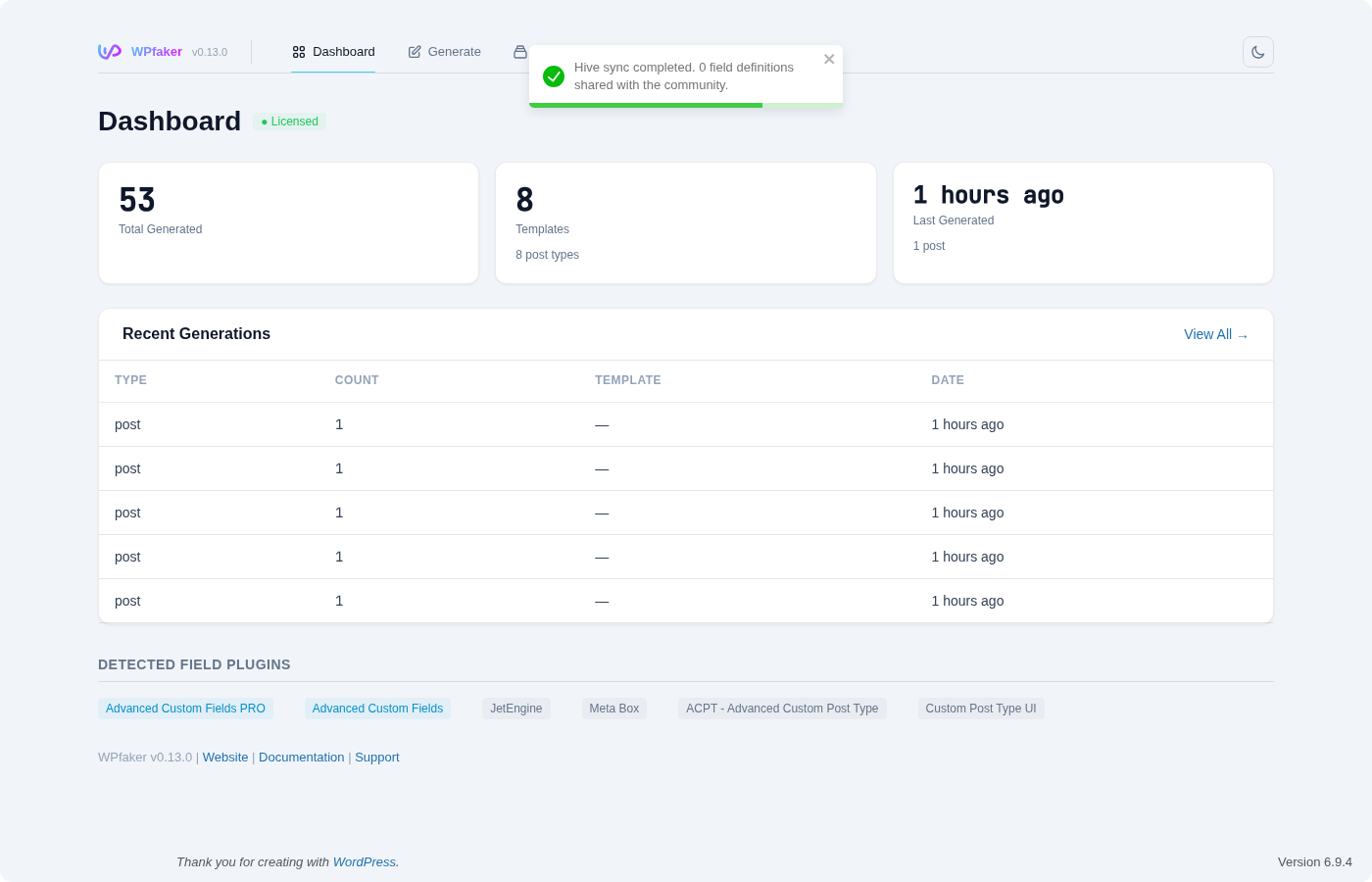
Task: Open View All recent generations
Action: (1215, 334)
